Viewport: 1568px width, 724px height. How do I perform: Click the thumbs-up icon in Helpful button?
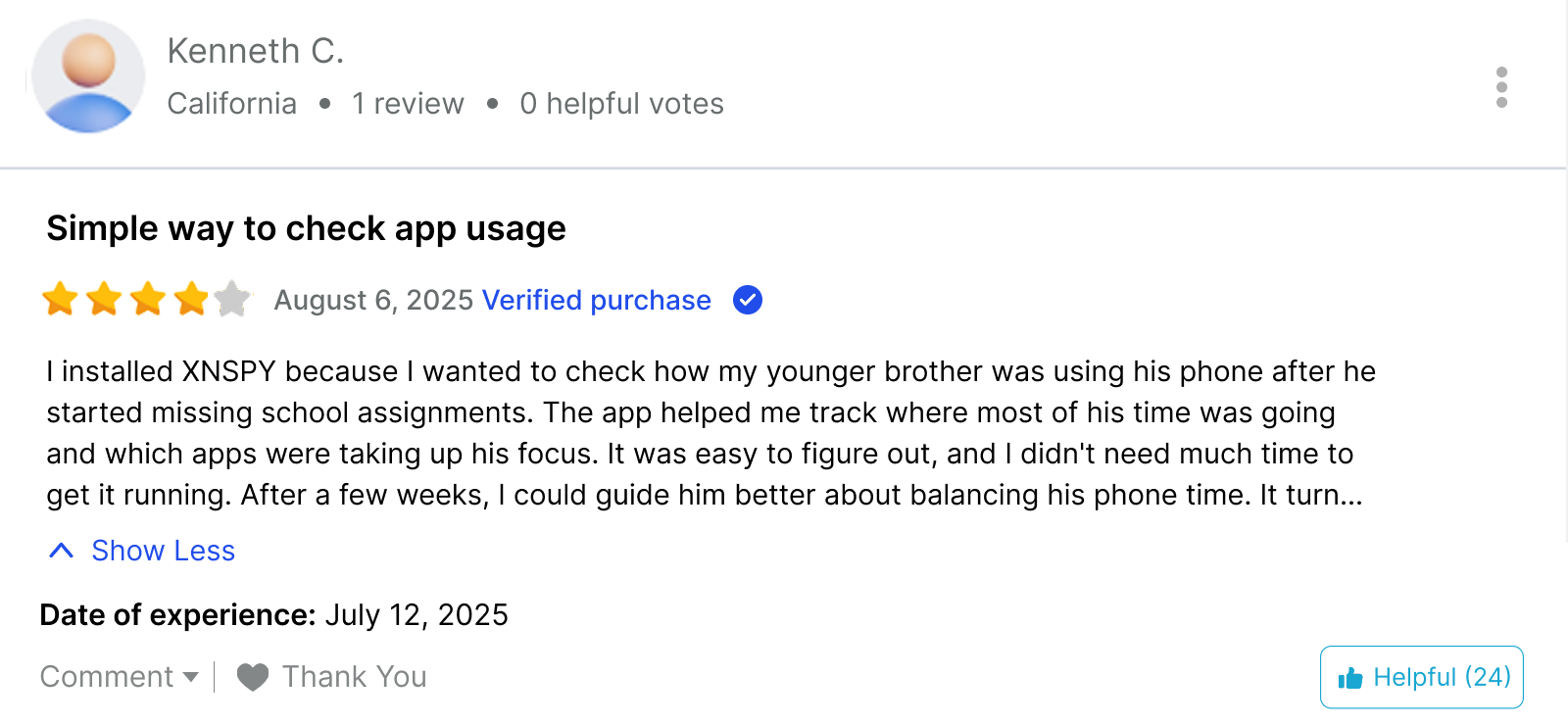pos(1350,678)
